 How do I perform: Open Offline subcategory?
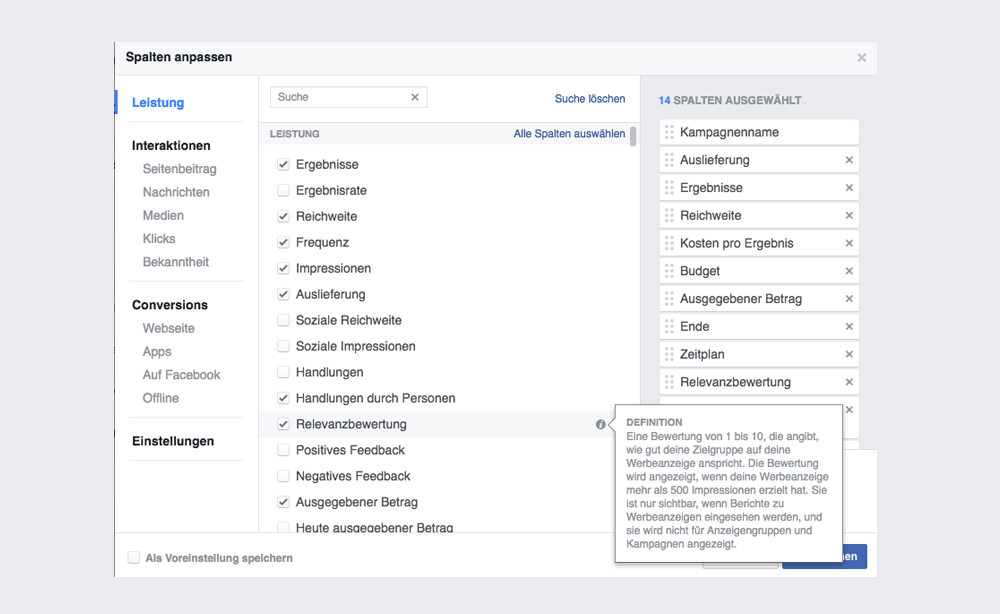coord(161,398)
